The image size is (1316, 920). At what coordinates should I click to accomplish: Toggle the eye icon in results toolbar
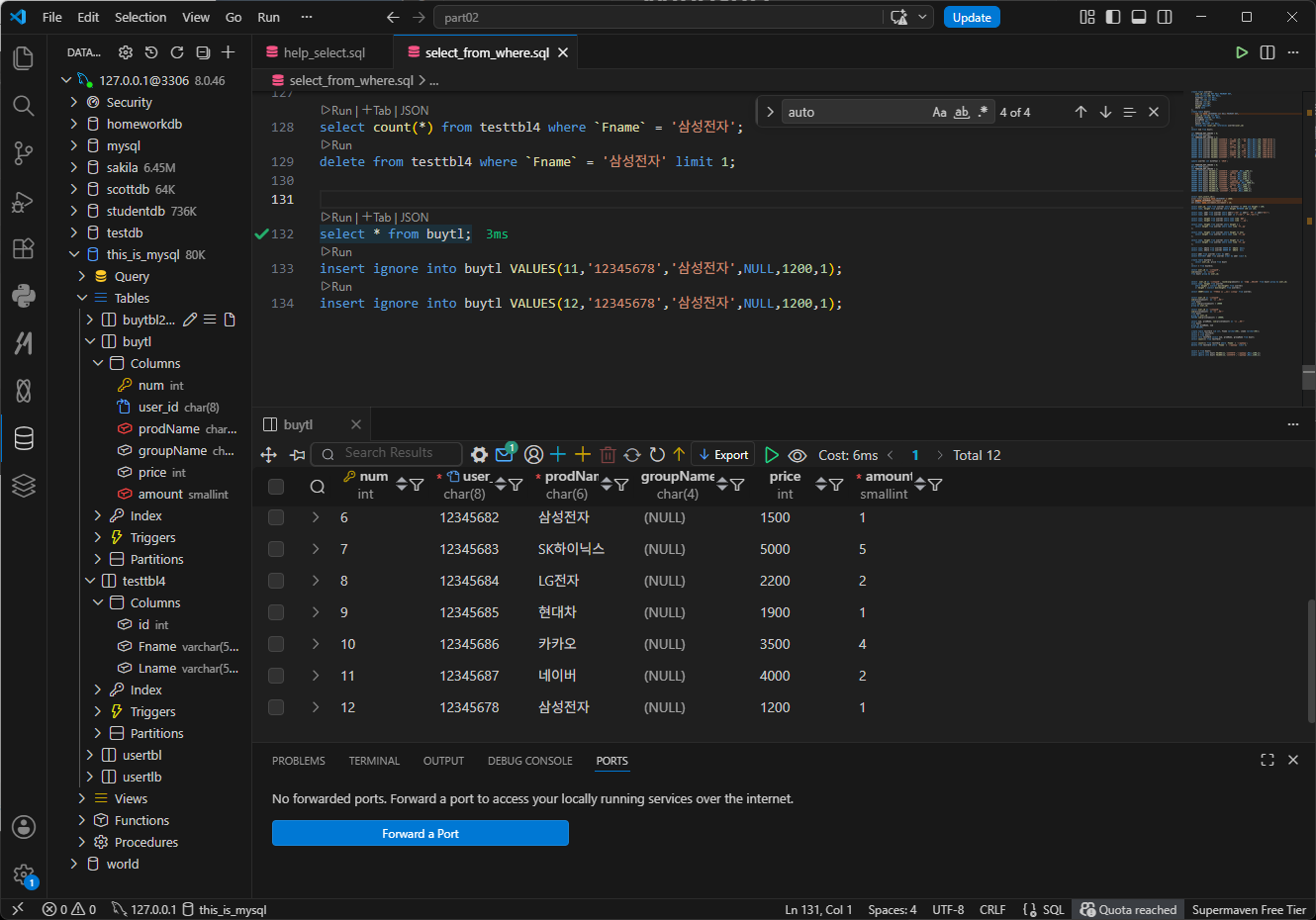pos(798,455)
